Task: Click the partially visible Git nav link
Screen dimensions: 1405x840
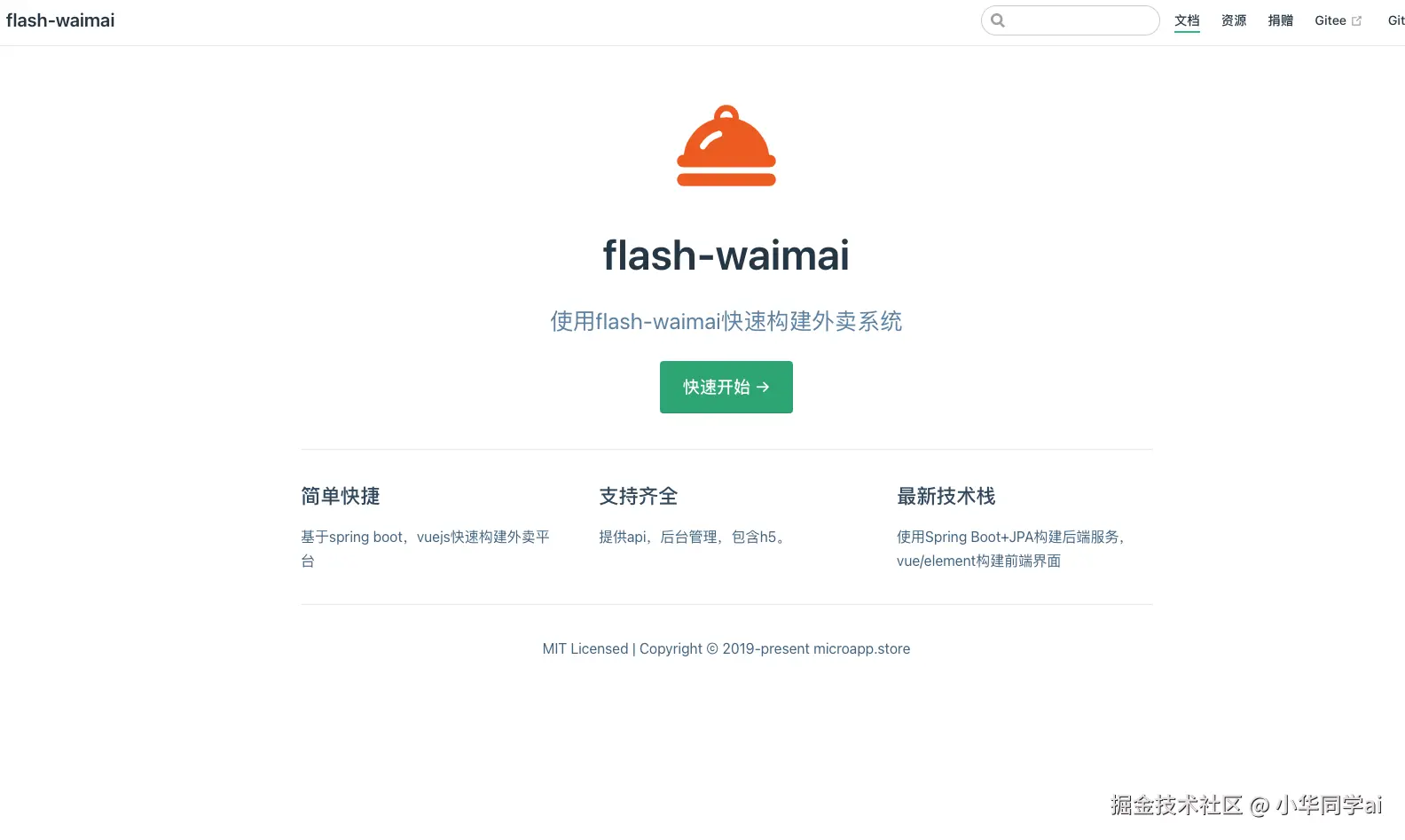Action: tap(1396, 20)
